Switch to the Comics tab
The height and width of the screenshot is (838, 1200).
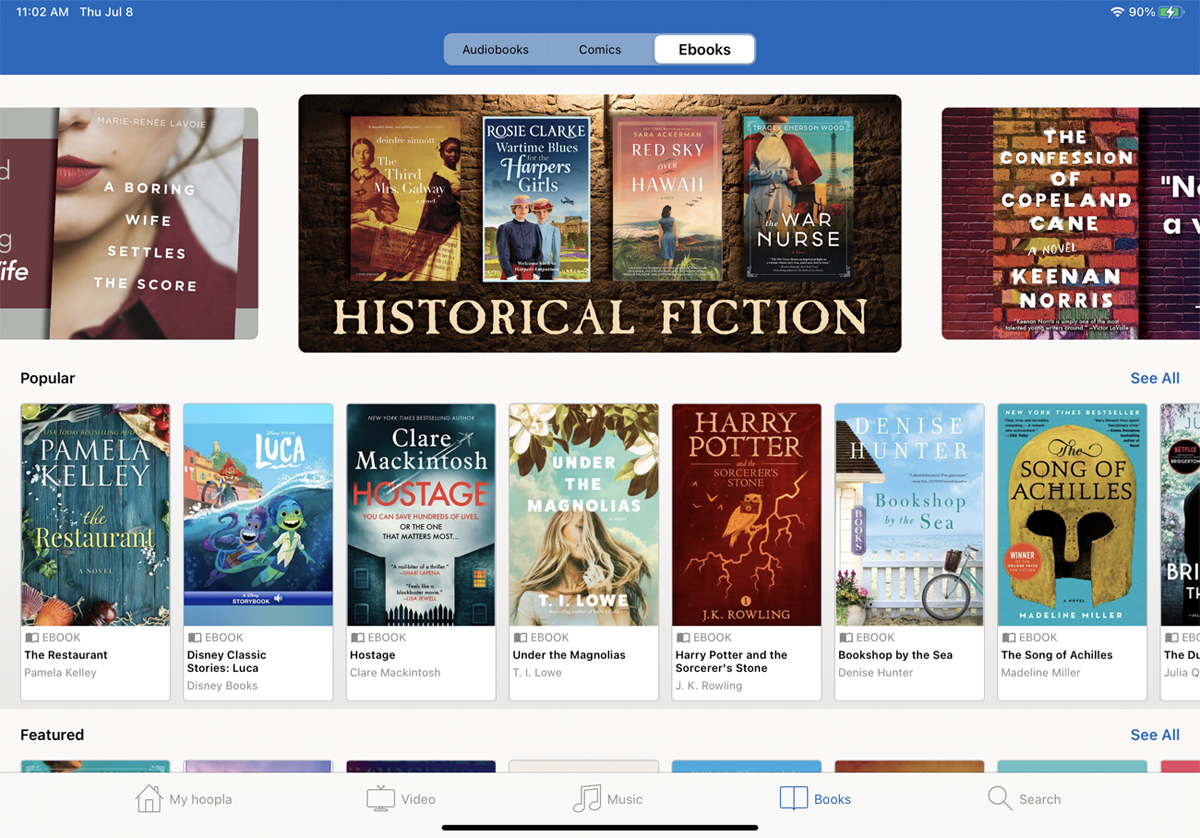pos(600,49)
